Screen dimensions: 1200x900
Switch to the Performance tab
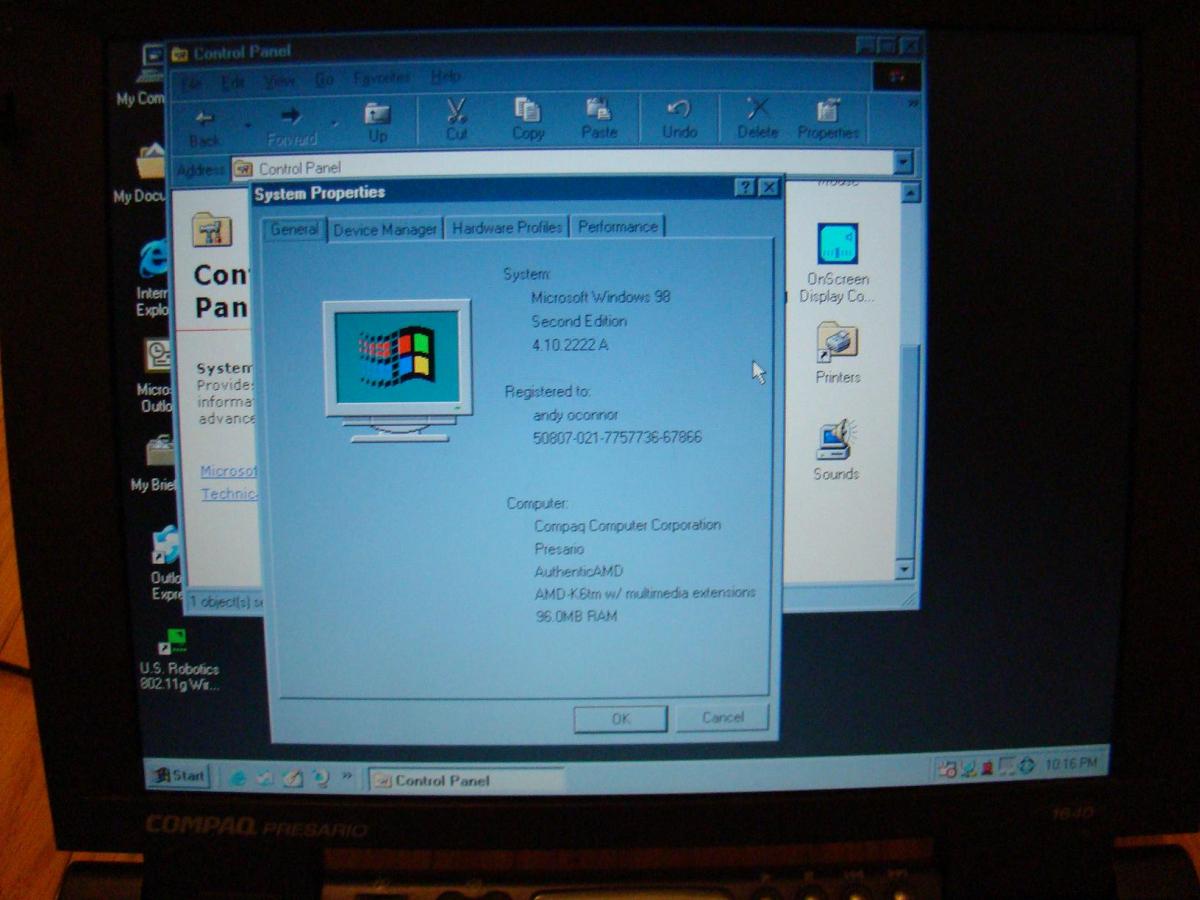tap(618, 227)
